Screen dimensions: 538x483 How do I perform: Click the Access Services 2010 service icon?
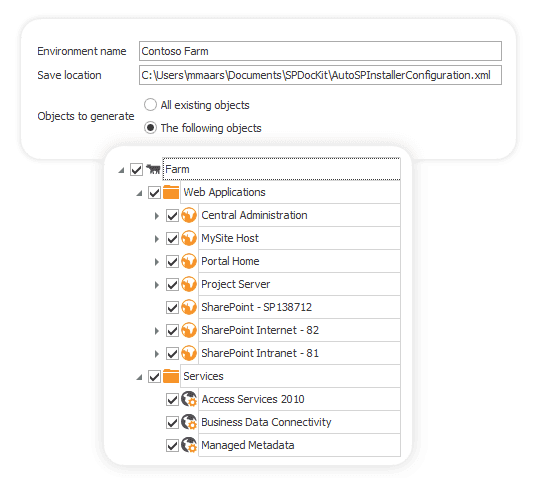pyautogui.click(x=189, y=399)
